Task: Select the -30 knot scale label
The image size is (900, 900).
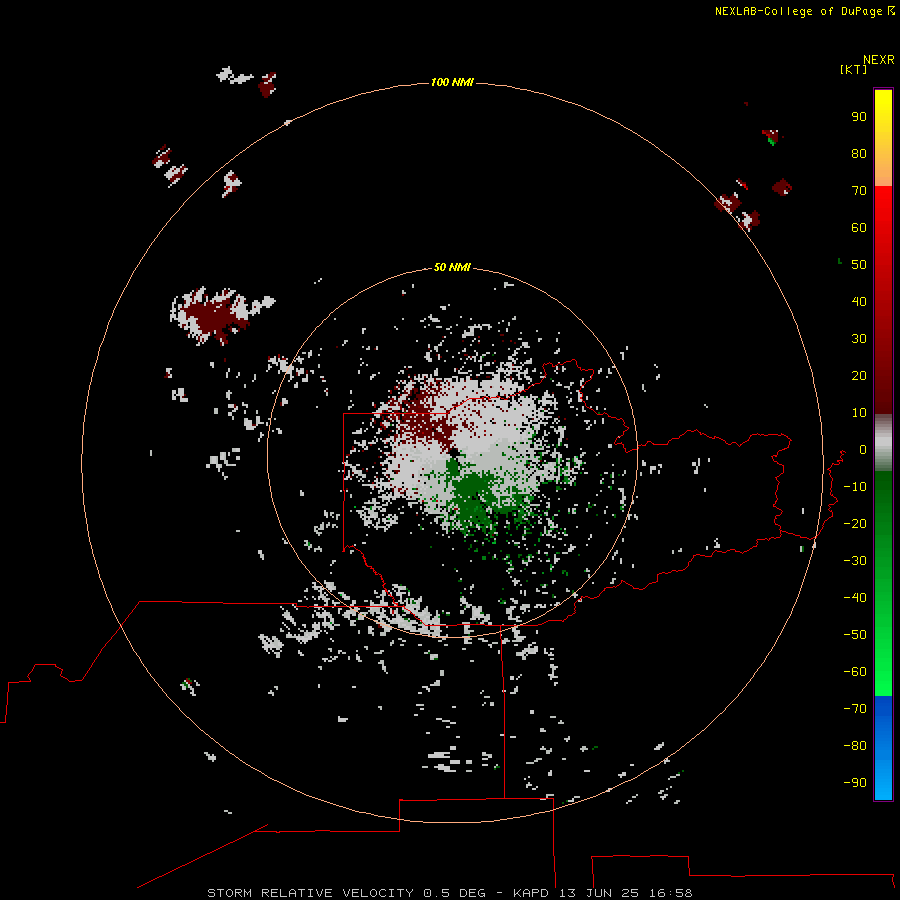Action: [855, 561]
